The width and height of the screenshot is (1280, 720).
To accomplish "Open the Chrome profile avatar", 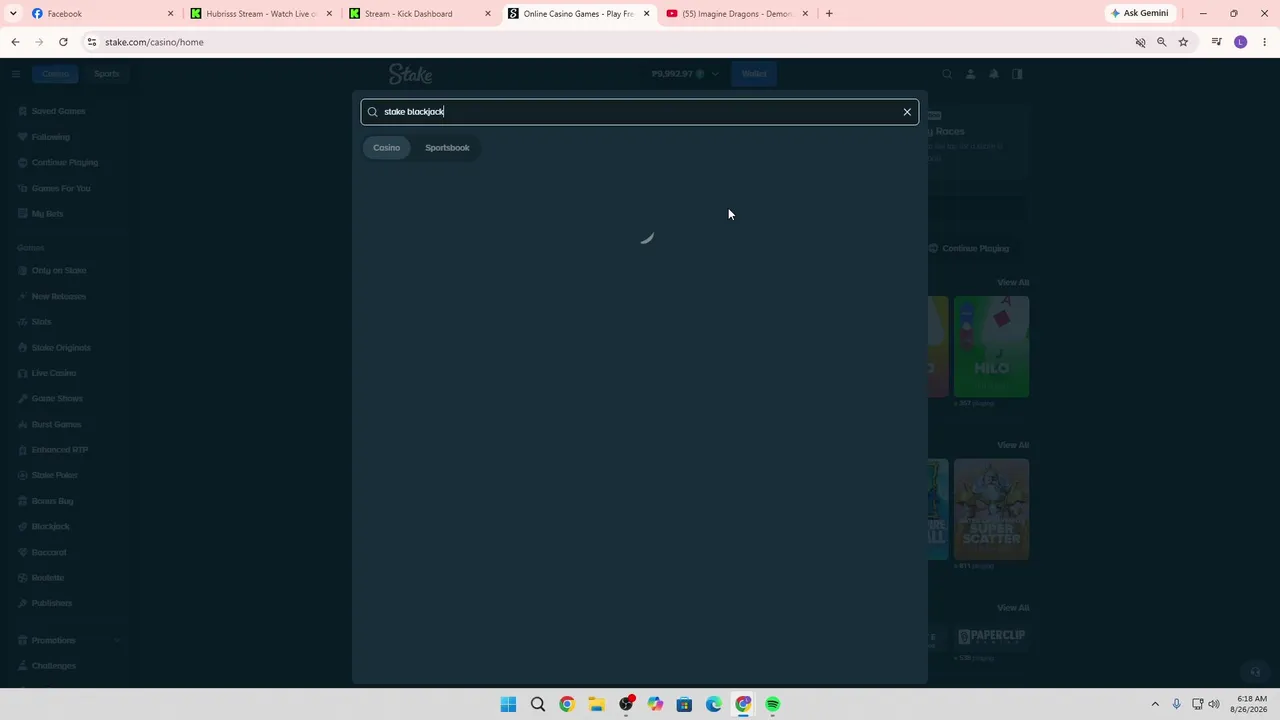I will (x=1241, y=42).
